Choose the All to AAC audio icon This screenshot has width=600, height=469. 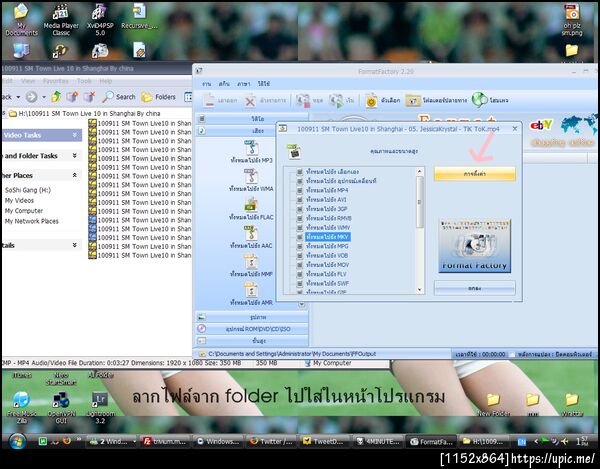251,233
